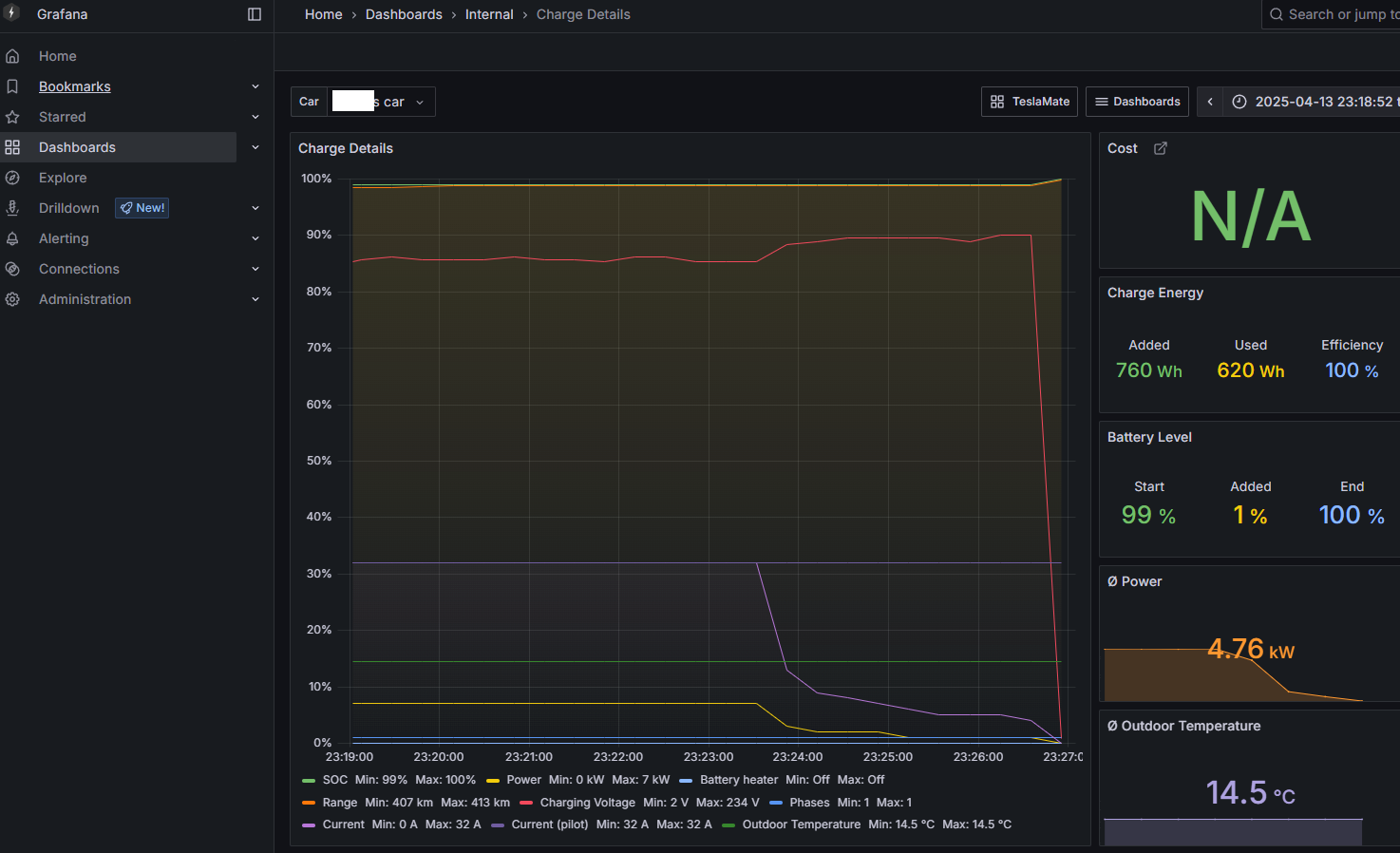
Task: Collapse the sidebar using dock menu icon
Action: click(254, 14)
